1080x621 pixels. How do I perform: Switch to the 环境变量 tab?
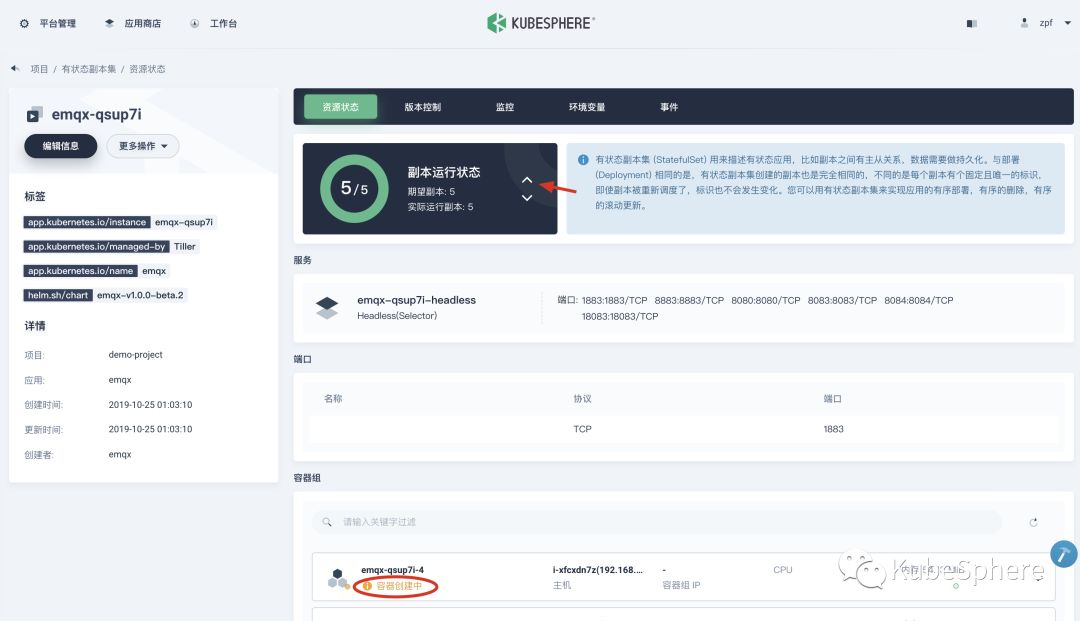tap(587, 107)
